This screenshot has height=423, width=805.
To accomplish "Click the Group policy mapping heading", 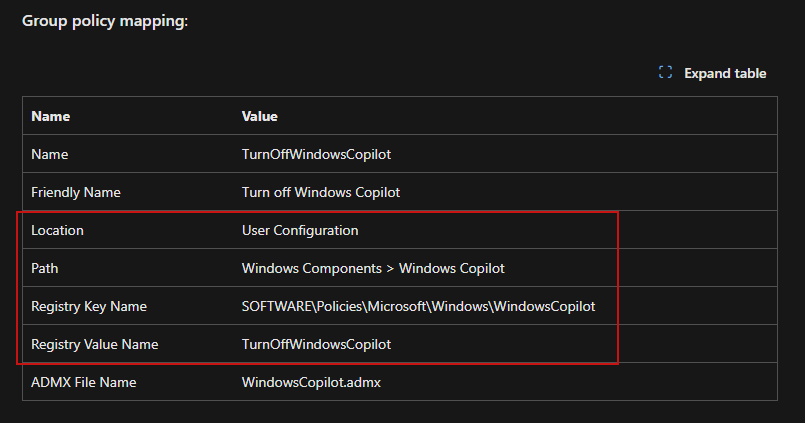I will (105, 21).
